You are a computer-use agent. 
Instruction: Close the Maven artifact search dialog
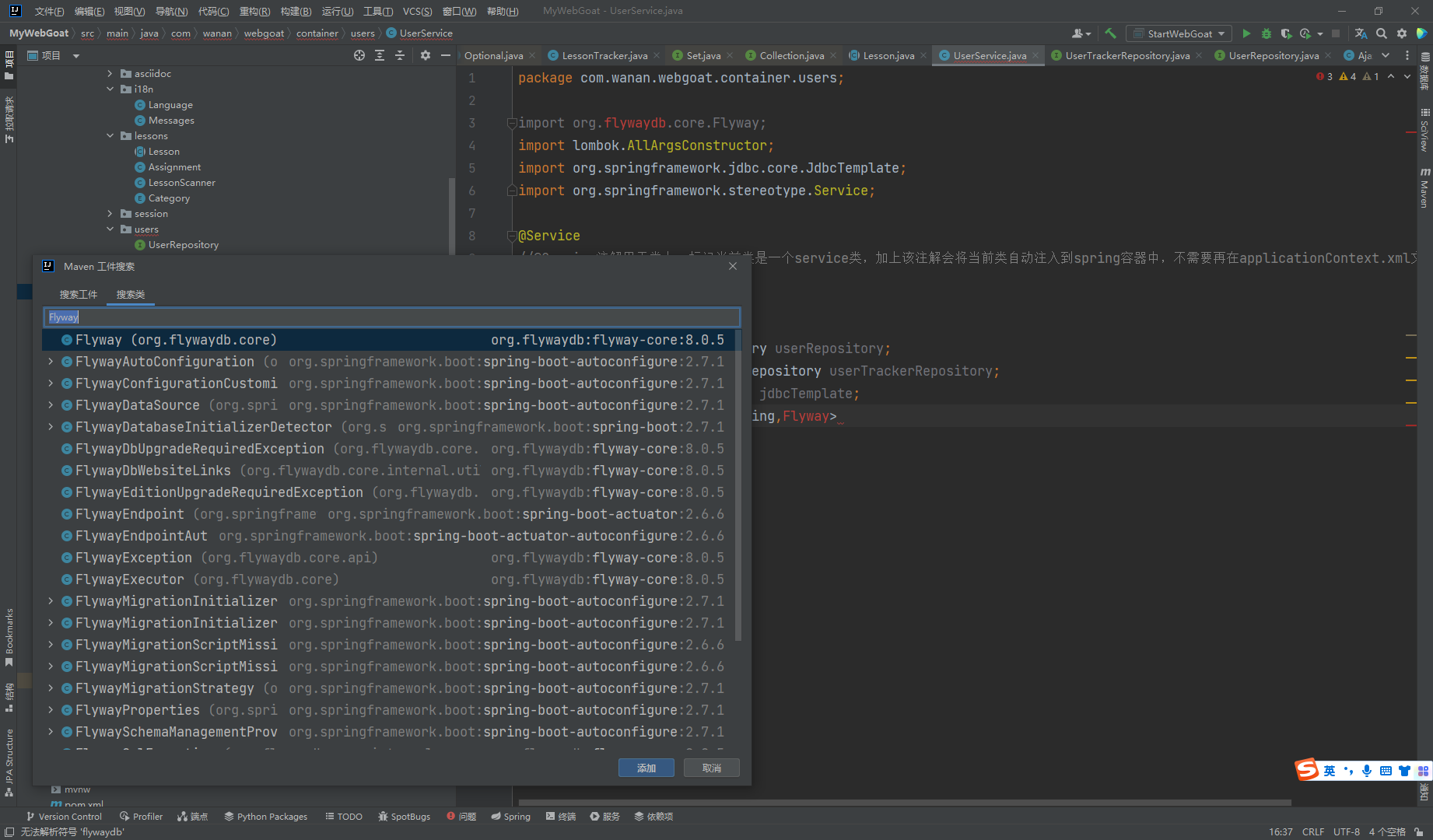coord(733,266)
